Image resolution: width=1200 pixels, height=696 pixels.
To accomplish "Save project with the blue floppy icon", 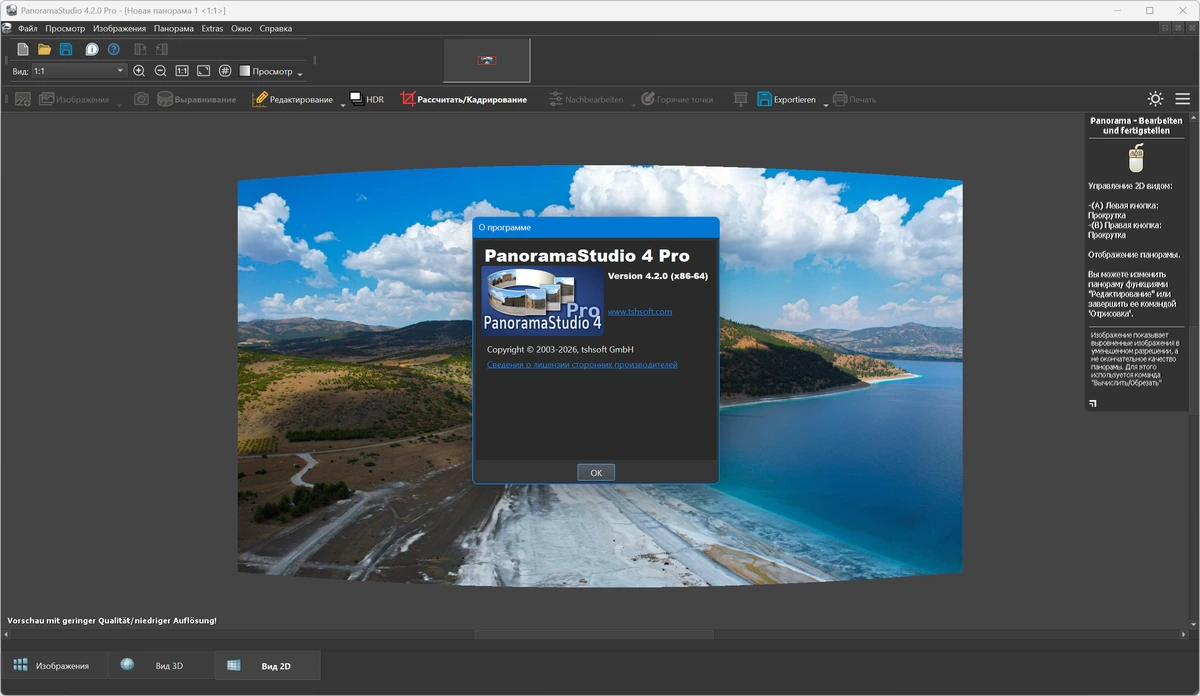I will click(x=66, y=49).
